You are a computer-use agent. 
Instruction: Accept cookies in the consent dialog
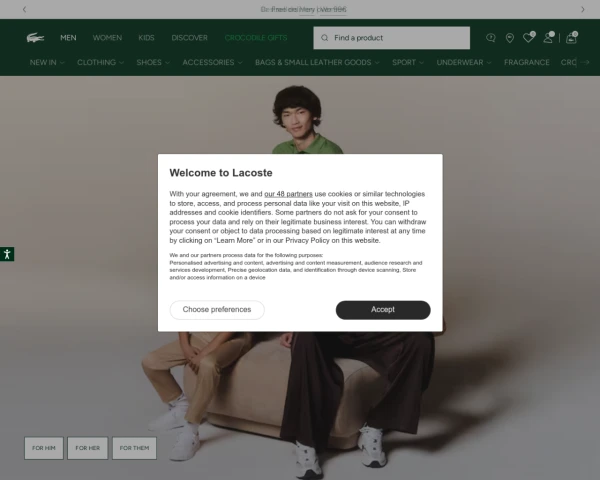pos(383,310)
